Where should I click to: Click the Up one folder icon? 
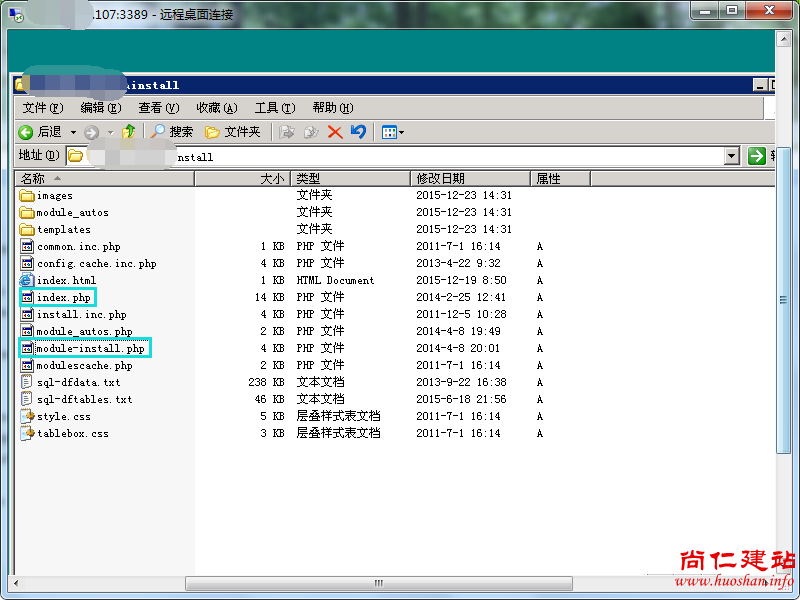pyautogui.click(x=128, y=132)
